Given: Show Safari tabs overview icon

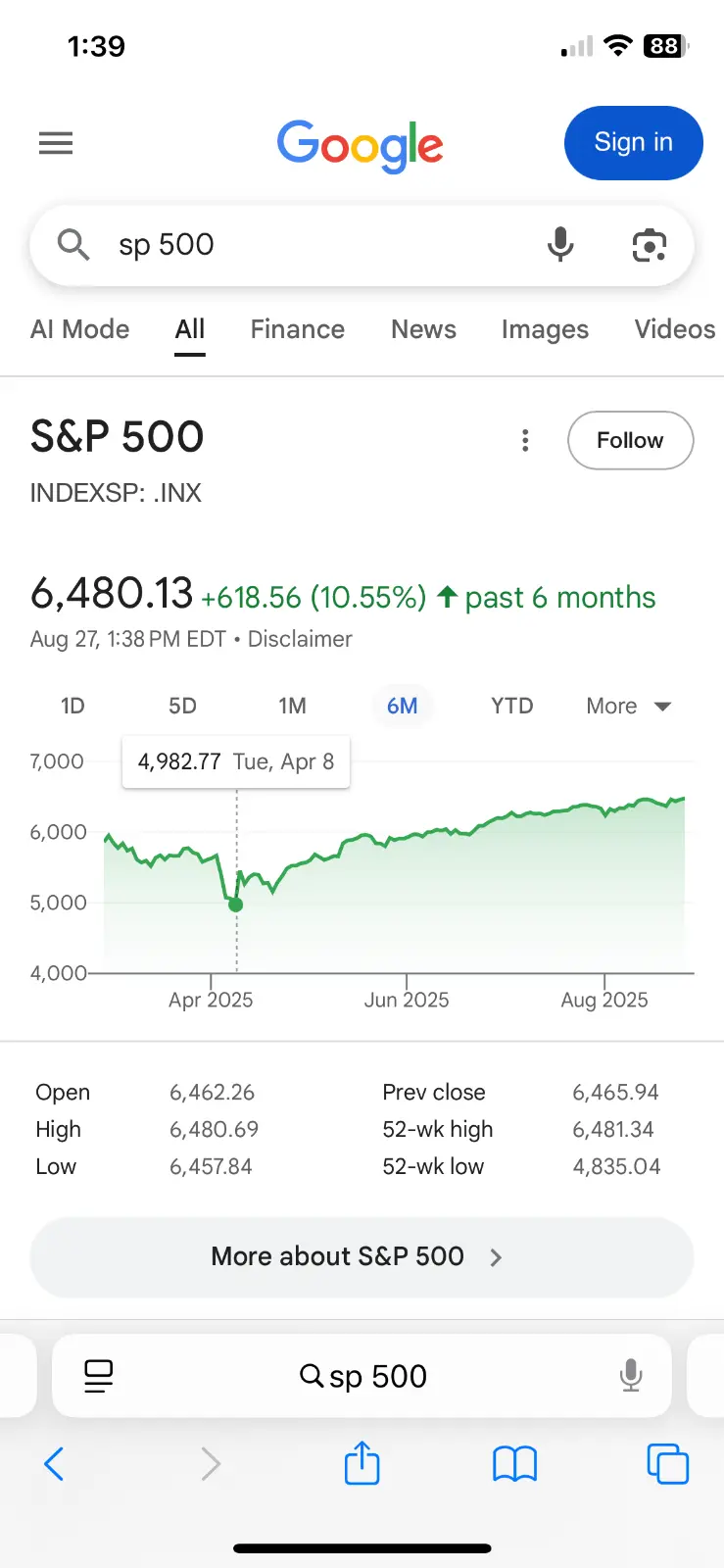Looking at the screenshot, I should [x=667, y=1464].
